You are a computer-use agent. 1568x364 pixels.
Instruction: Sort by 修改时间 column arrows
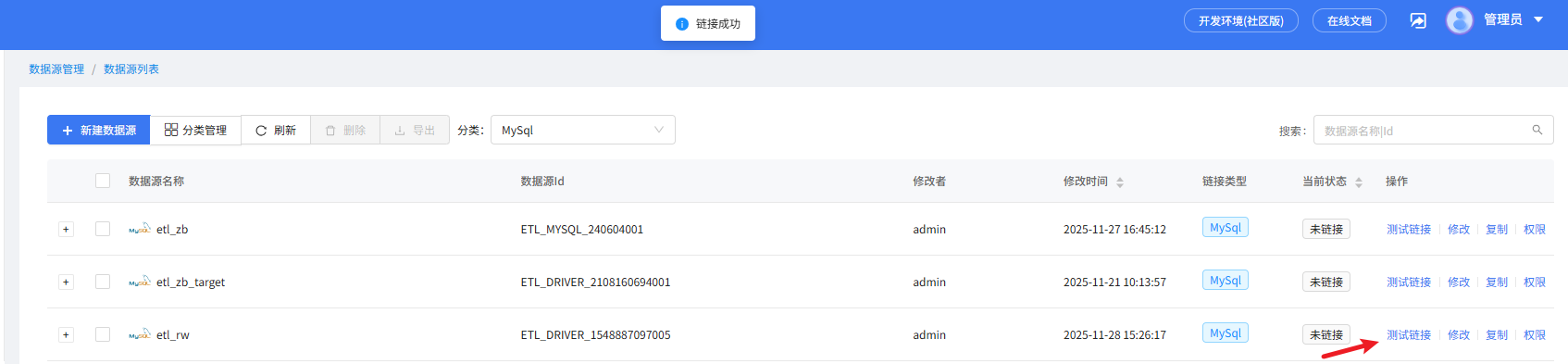click(1120, 182)
